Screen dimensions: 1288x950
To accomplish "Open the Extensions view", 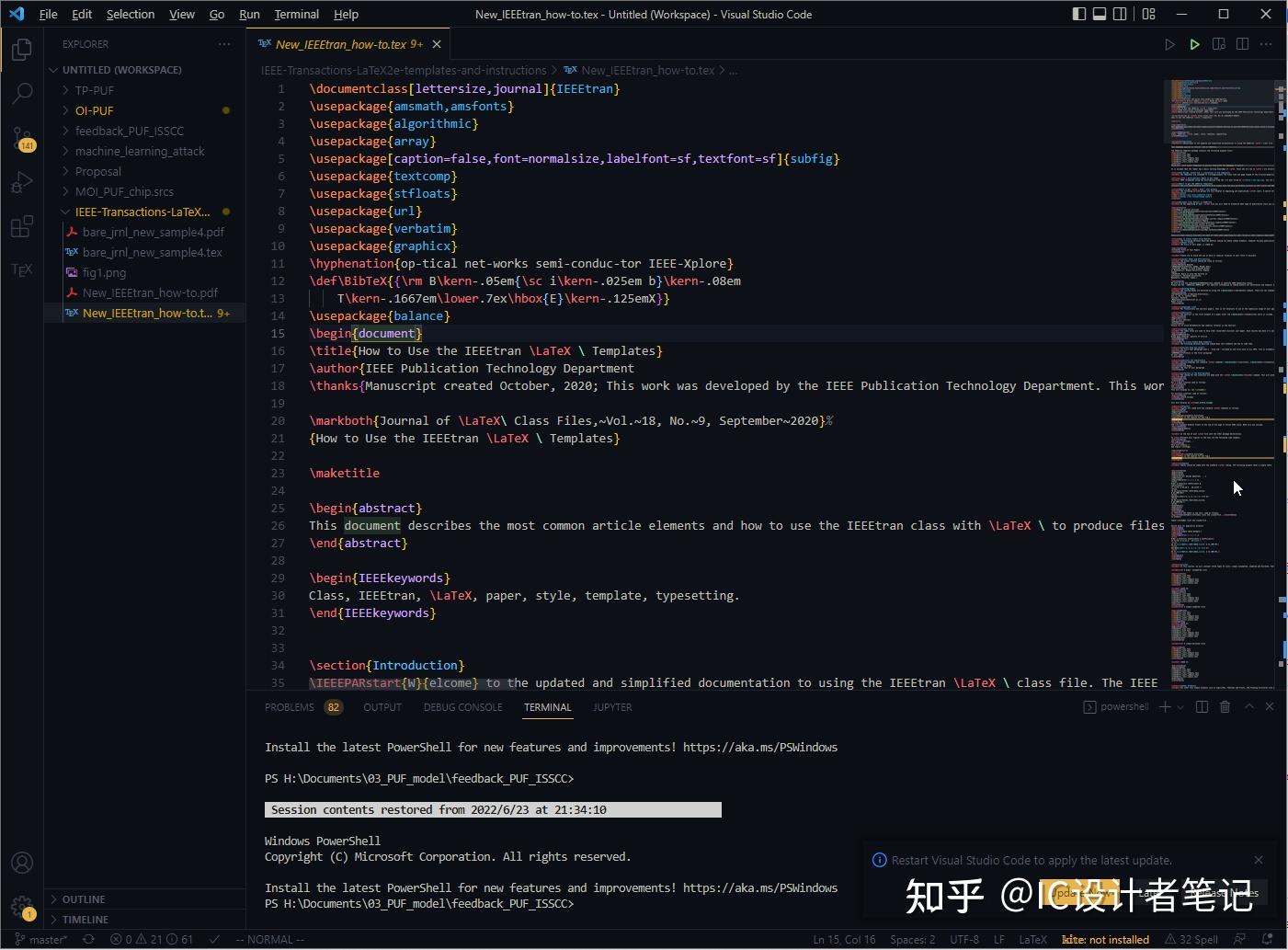I will (x=22, y=226).
